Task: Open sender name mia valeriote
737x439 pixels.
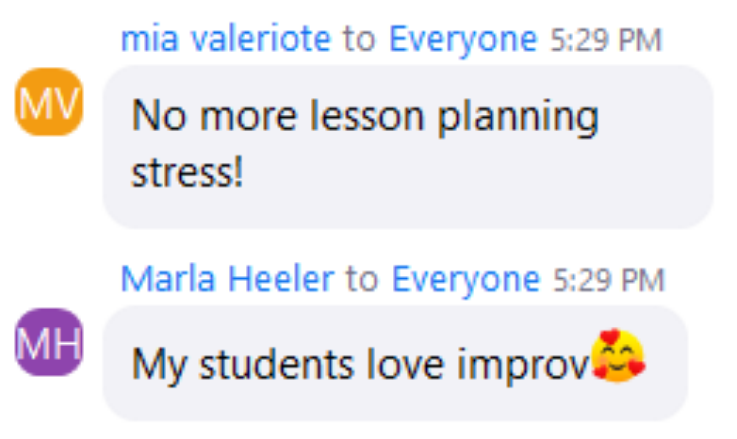Action: pyautogui.click(x=225, y=39)
